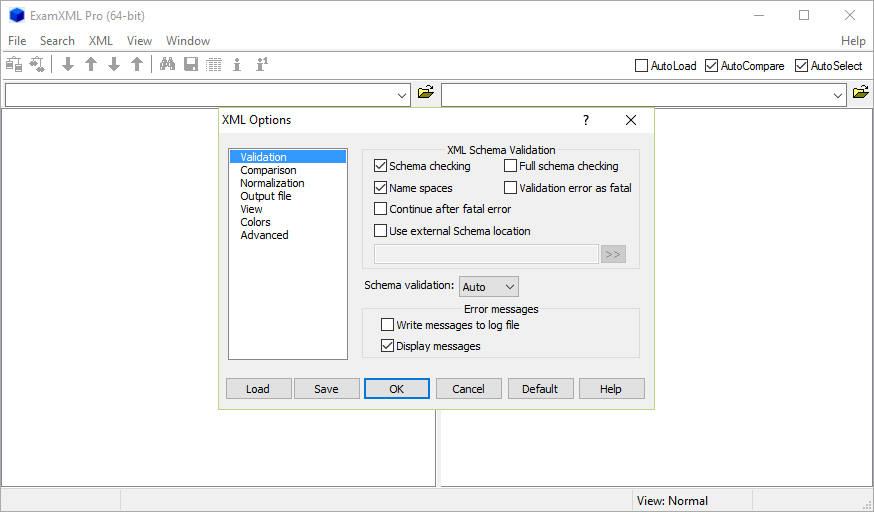The image size is (874, 512).
Task: Check Write messages to log file
Action: click(x=387, y=325)
